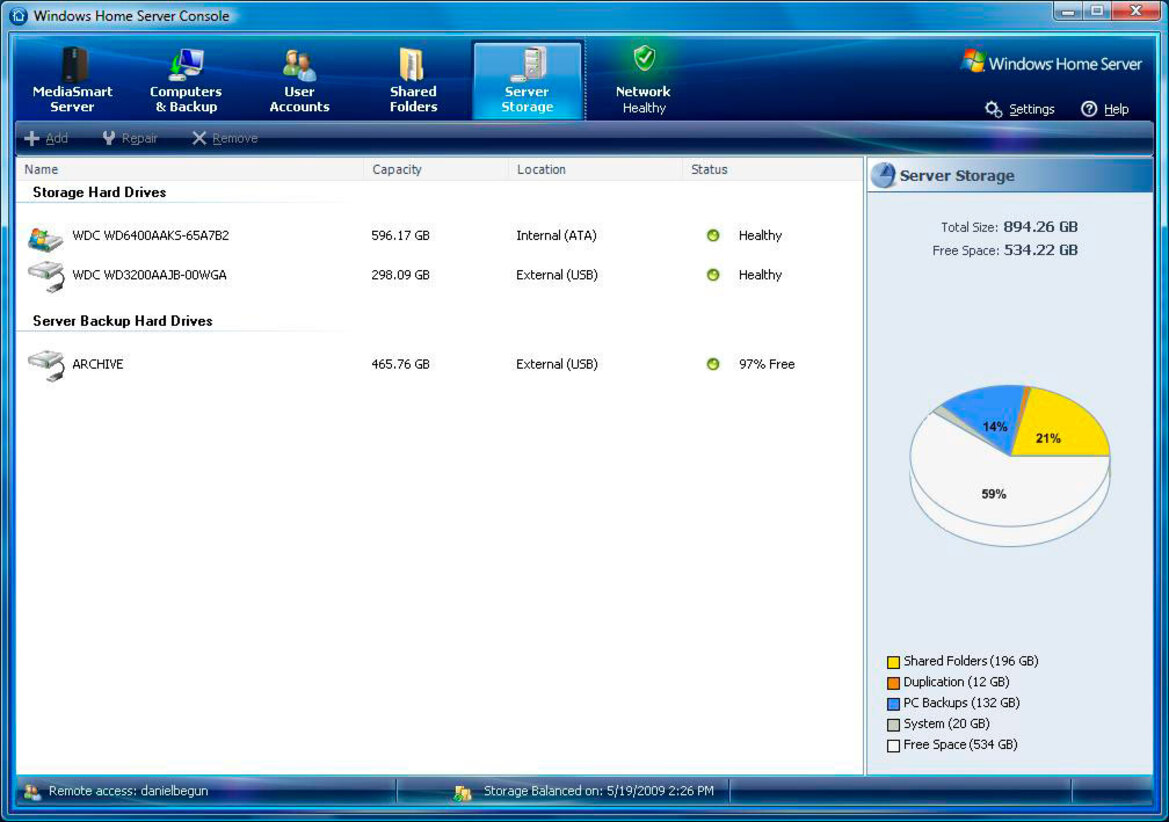1169x822 pixels.
Task: Open the User Accounts tab
Action: click(x=299, y=80)
